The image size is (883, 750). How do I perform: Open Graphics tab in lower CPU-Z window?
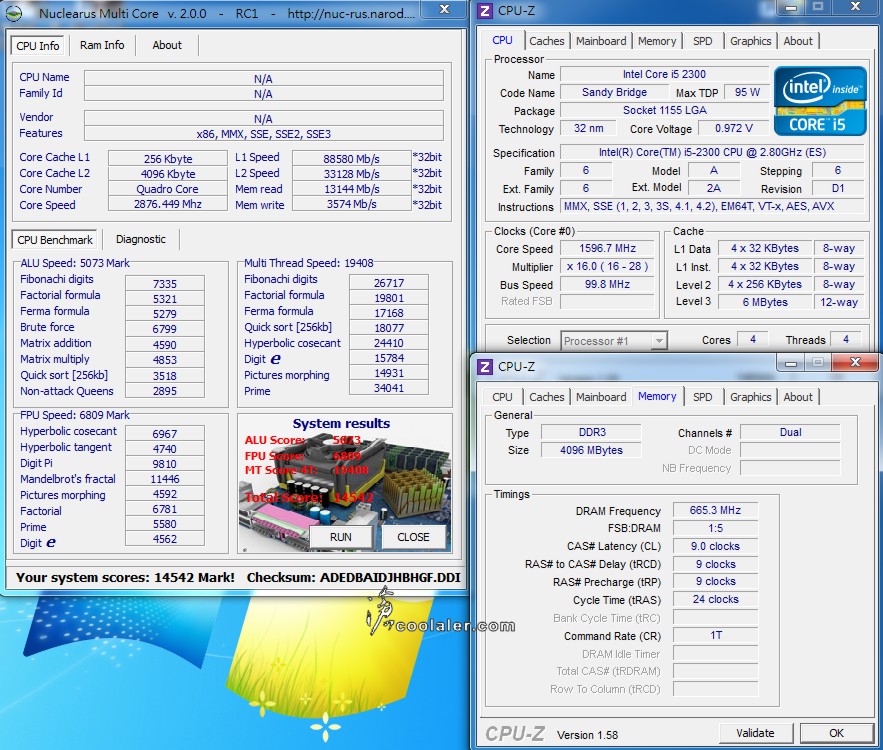750,397
